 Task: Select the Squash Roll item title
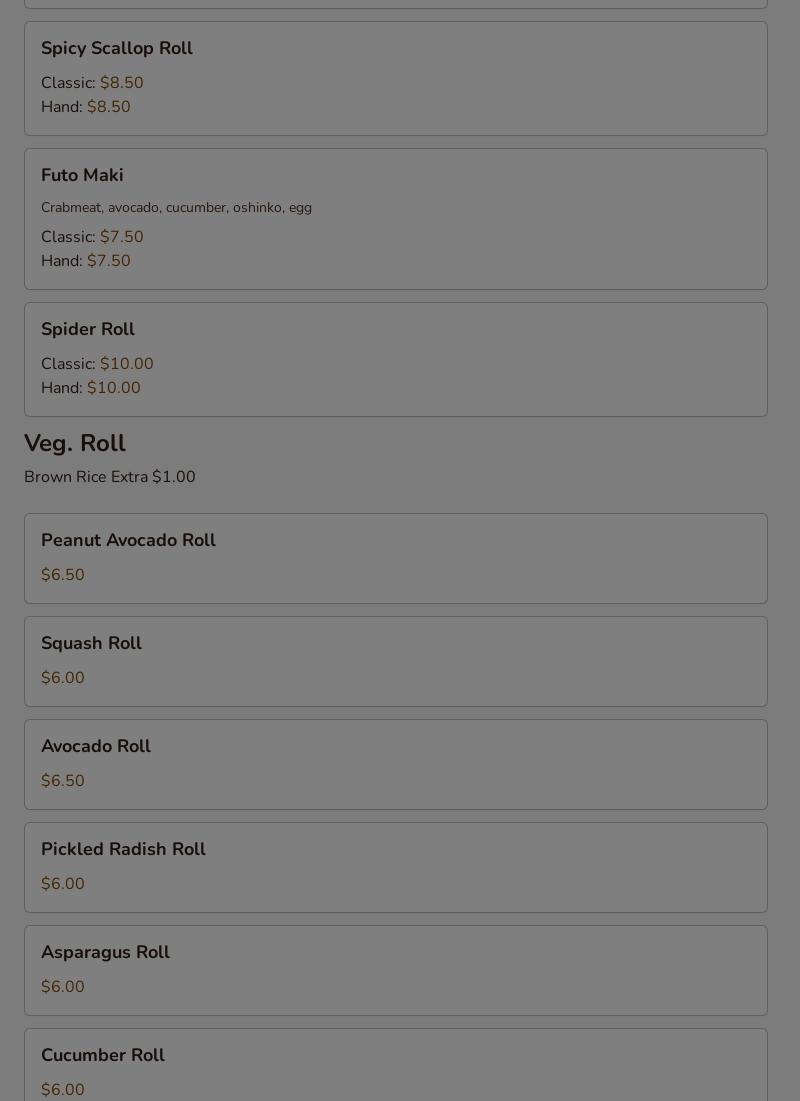[x=91, y=643]
